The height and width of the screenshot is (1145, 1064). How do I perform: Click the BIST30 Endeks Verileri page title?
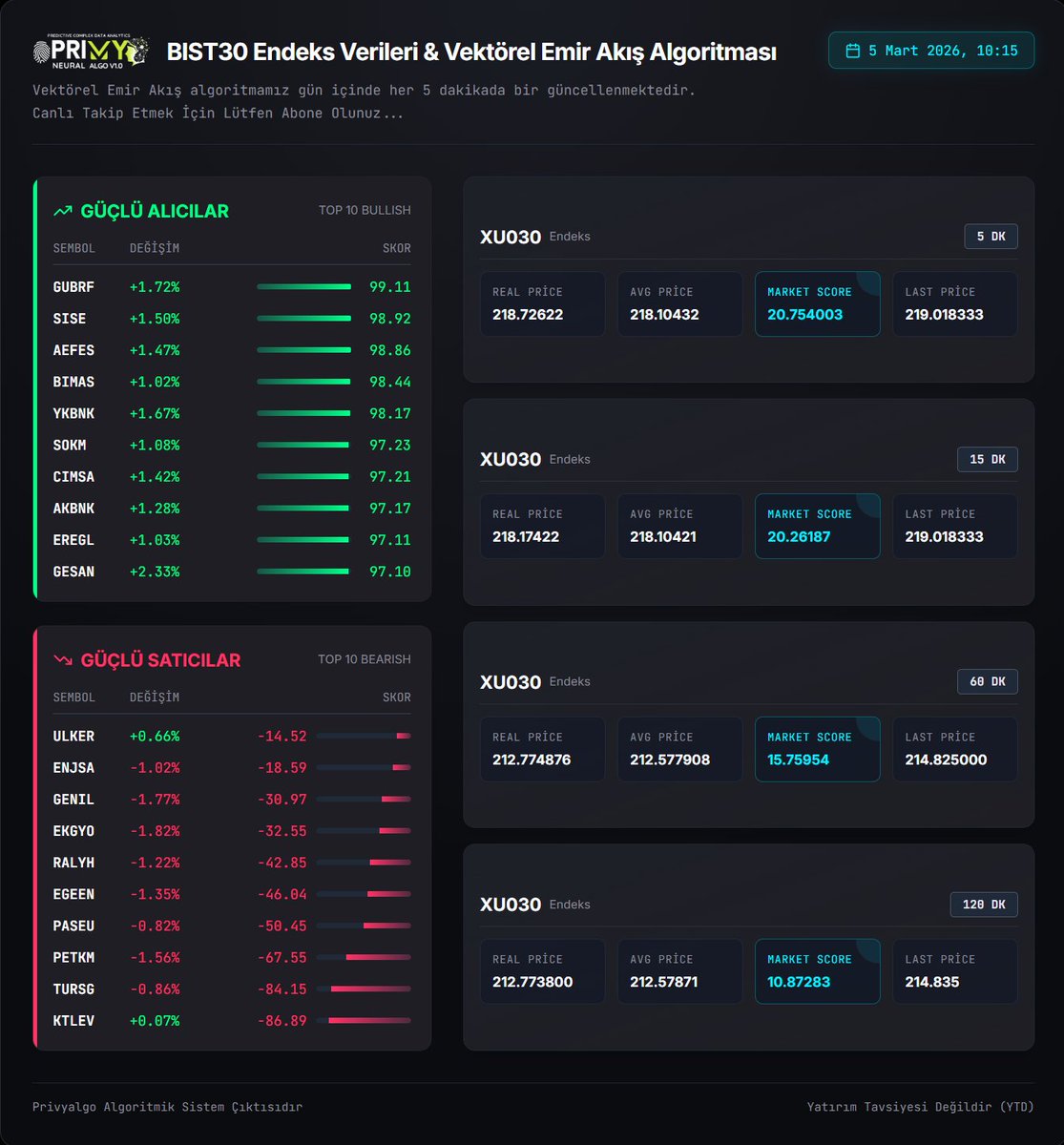tap(471, 52)
